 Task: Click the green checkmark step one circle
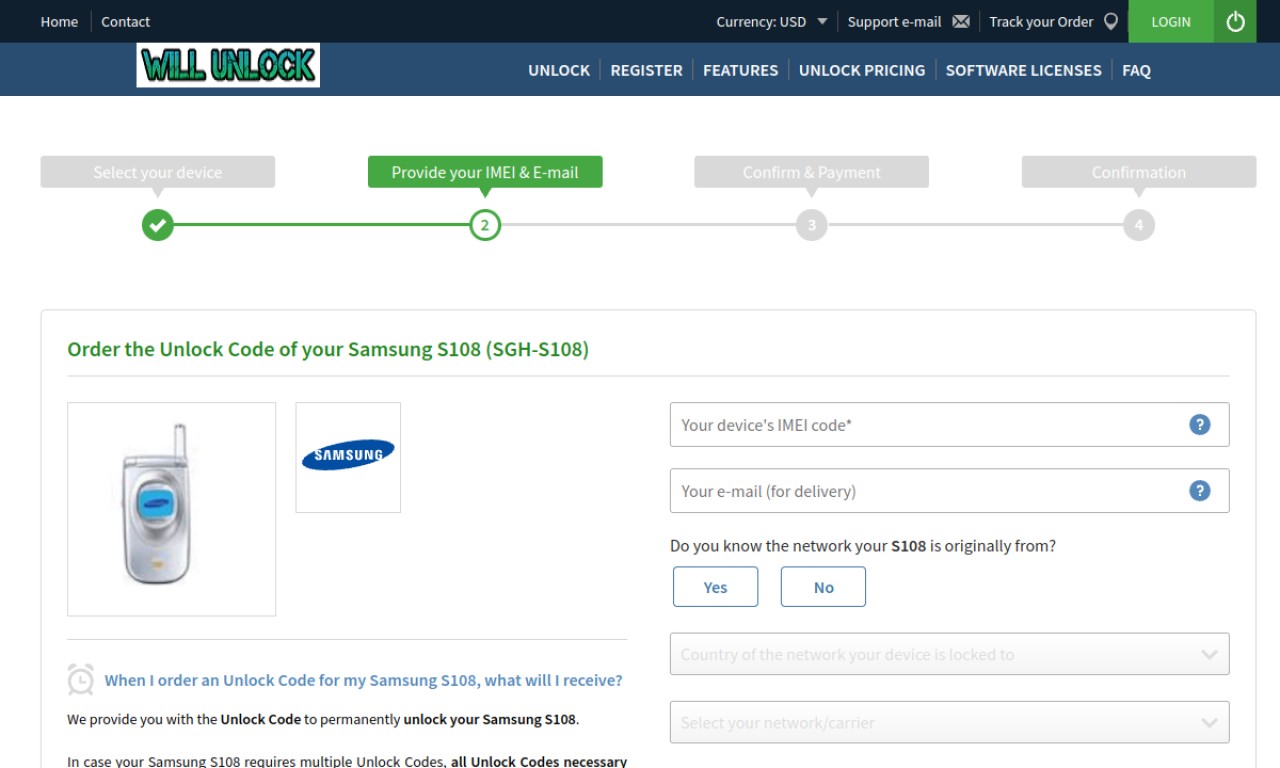coord(157,225)
